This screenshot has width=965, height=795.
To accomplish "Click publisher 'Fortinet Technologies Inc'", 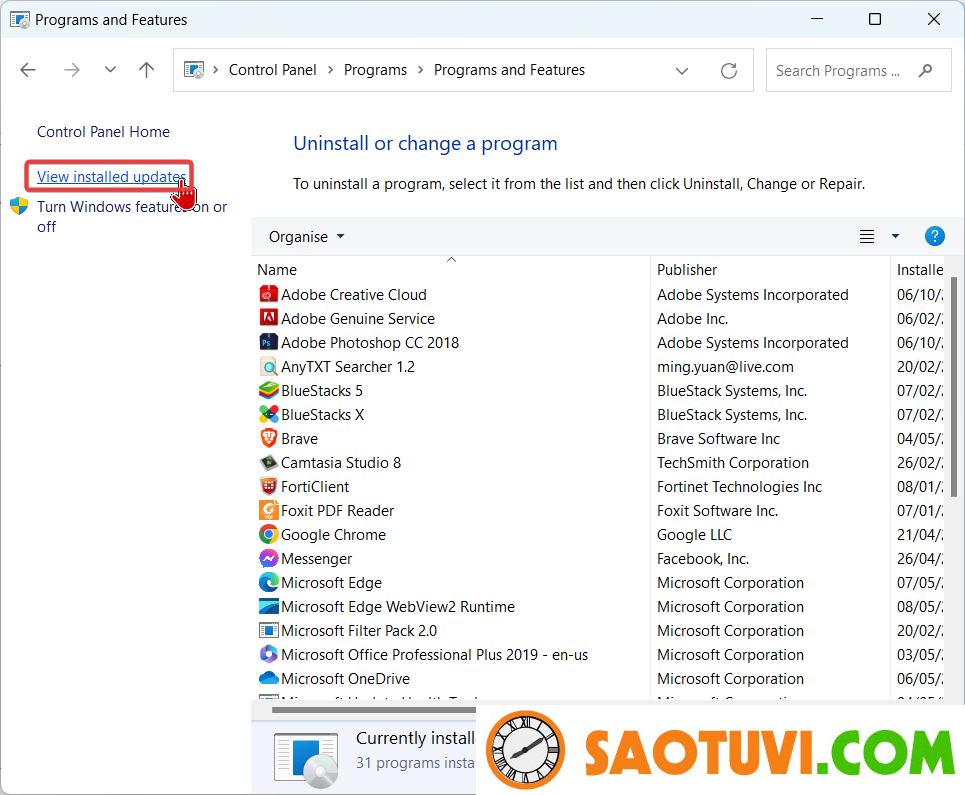I will click(x=739, y=487).
